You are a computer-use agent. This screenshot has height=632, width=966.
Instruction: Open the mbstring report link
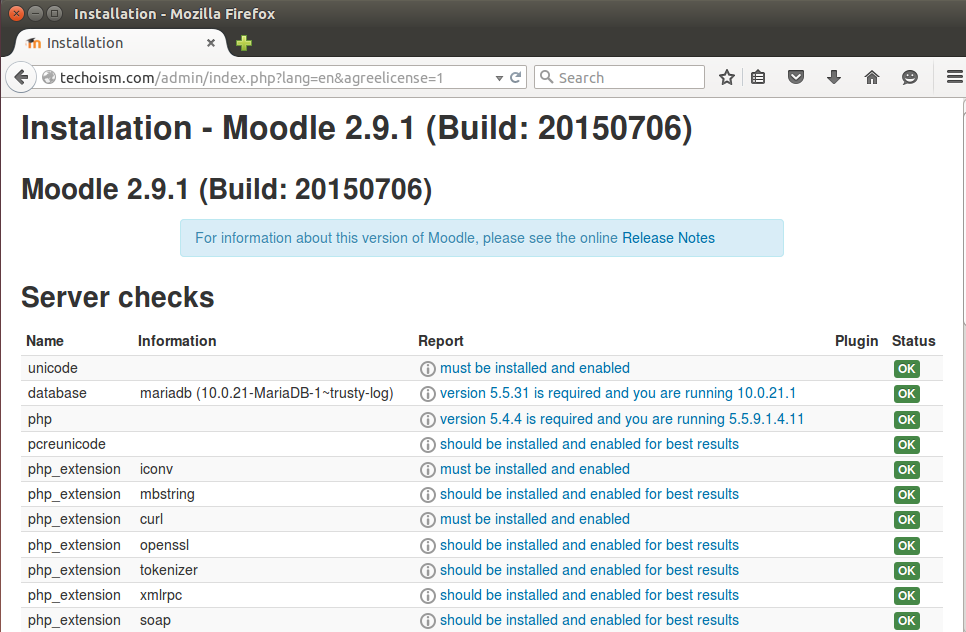click(589, 494)
